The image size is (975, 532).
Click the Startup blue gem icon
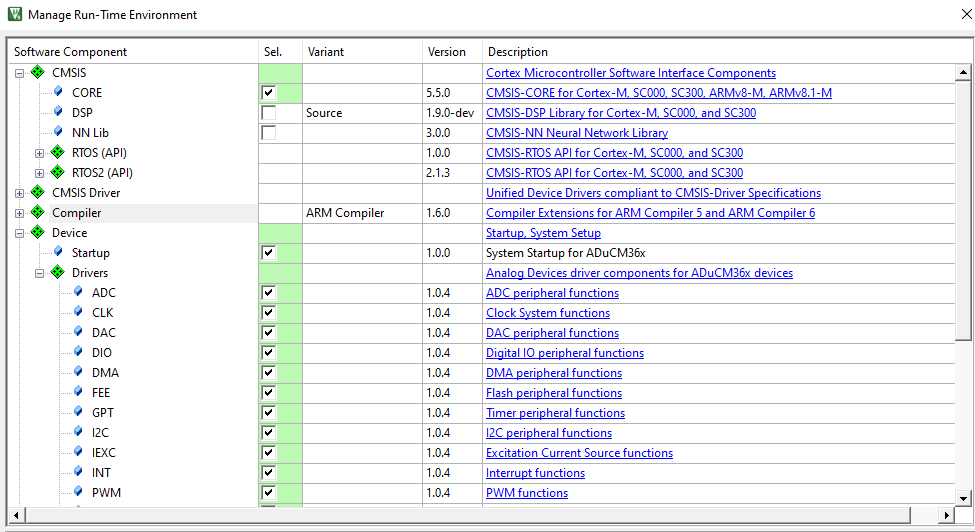click(x=58, y=251)
